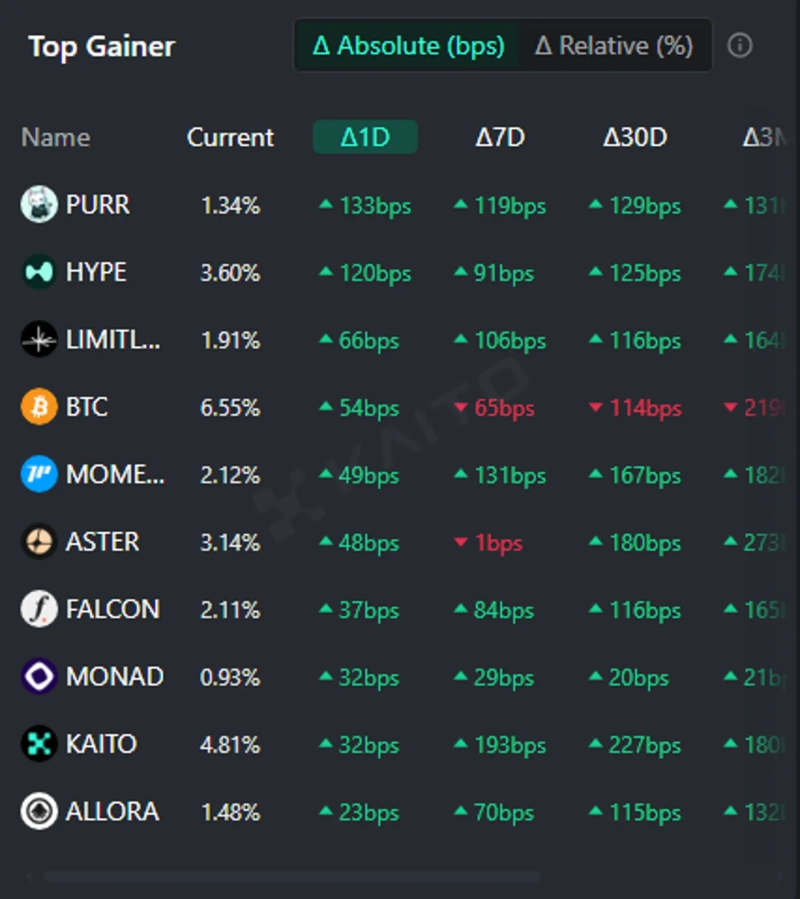Click the ALLORA token icon
800x899 pixels.
pyautogui.click(x=39, y=811)
